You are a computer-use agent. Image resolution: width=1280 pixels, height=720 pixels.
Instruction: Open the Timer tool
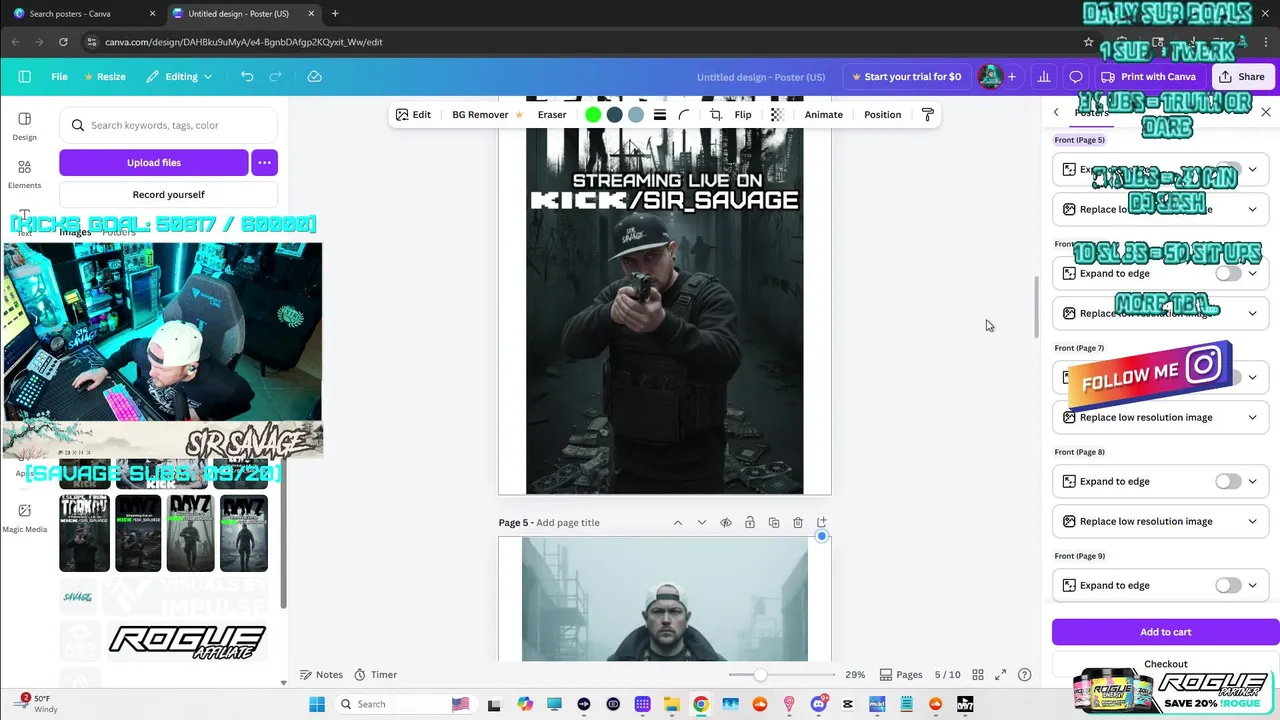pyautogui.click(x=375, y=675)
